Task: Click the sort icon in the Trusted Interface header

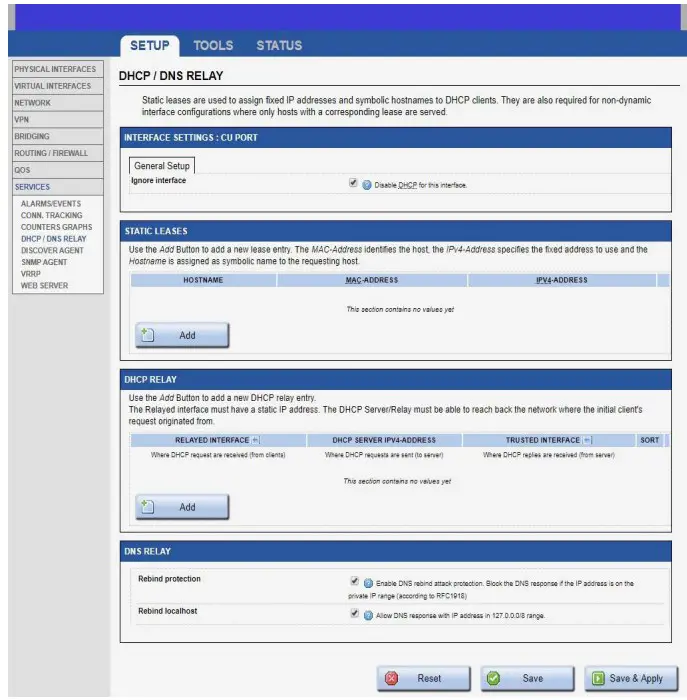Action: tap(587, 440)
